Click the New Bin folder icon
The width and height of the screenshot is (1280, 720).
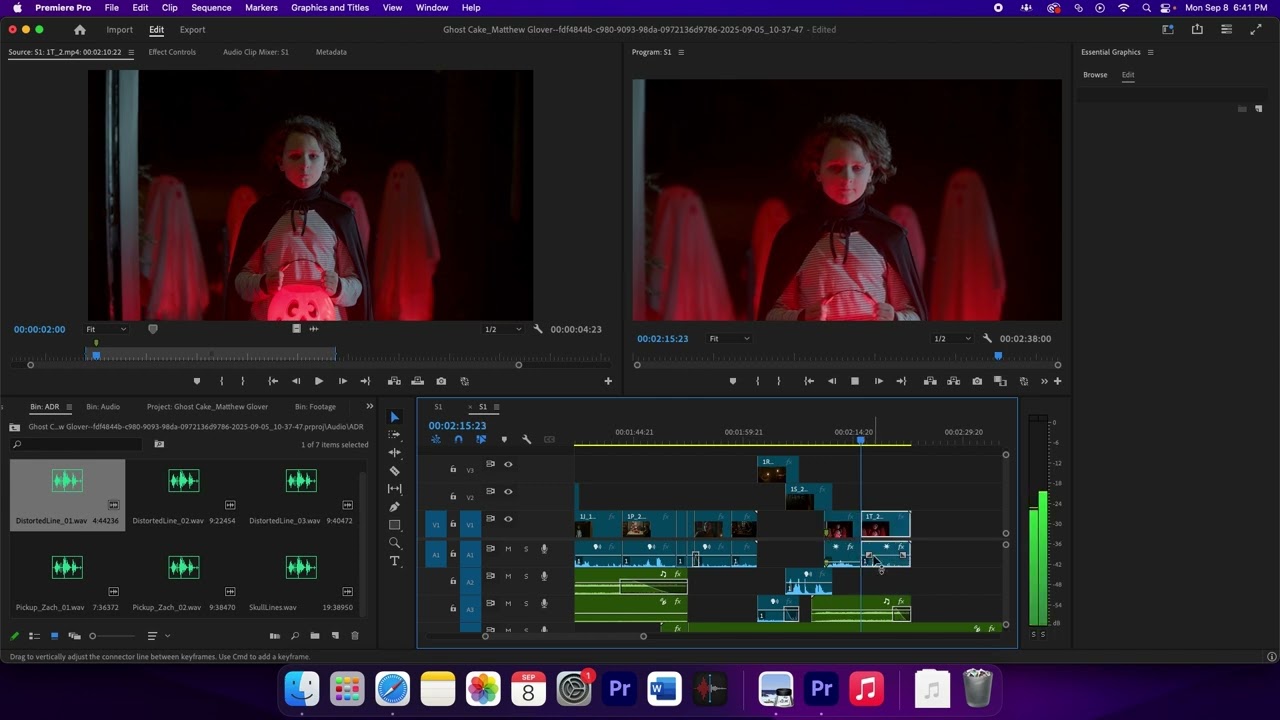(x=315, y=636)
